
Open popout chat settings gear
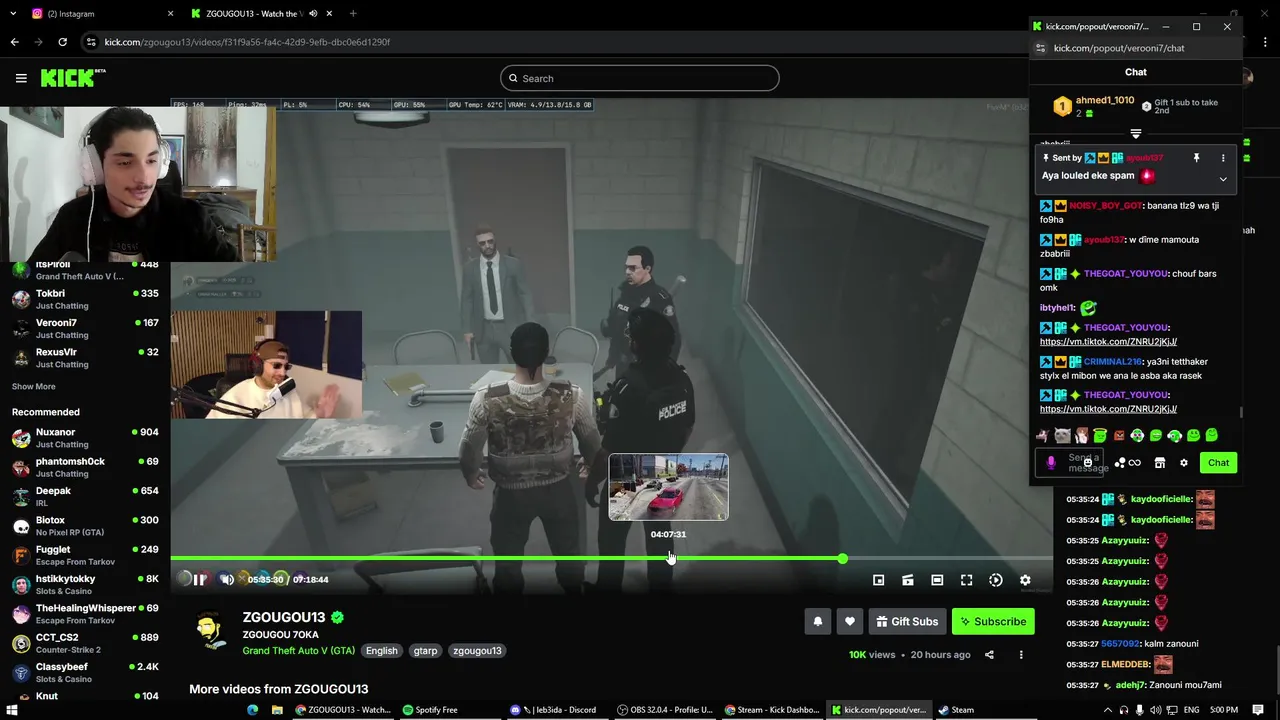coord(1184,463)
